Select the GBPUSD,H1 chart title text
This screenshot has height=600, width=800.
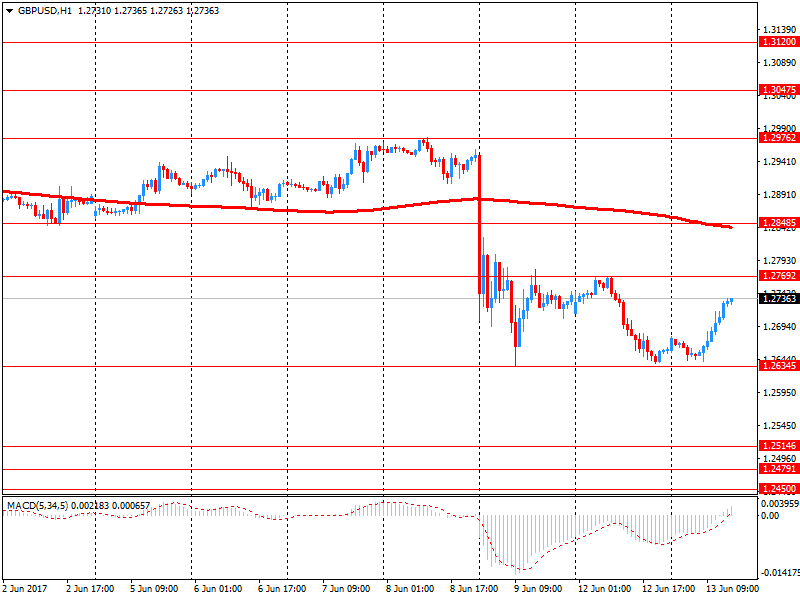click(45, 11)
